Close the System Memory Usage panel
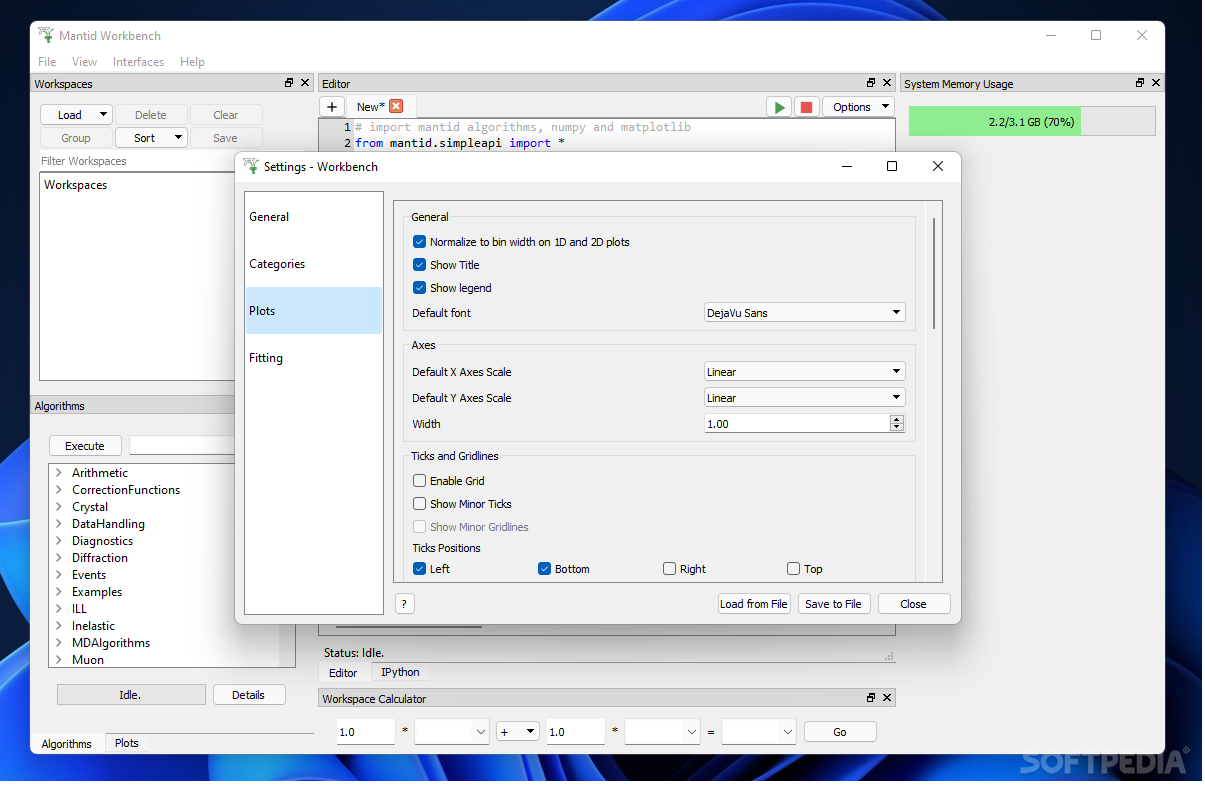 [x=1156, y=83]
